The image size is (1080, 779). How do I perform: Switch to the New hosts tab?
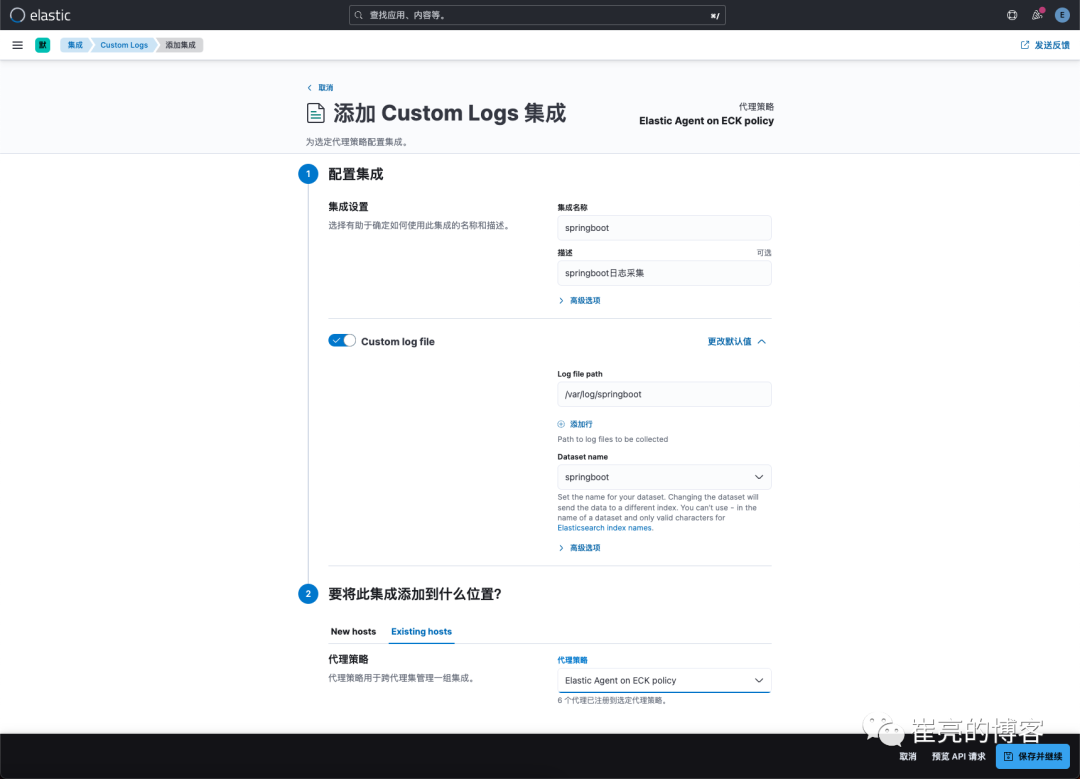click(x=353, y=632)
